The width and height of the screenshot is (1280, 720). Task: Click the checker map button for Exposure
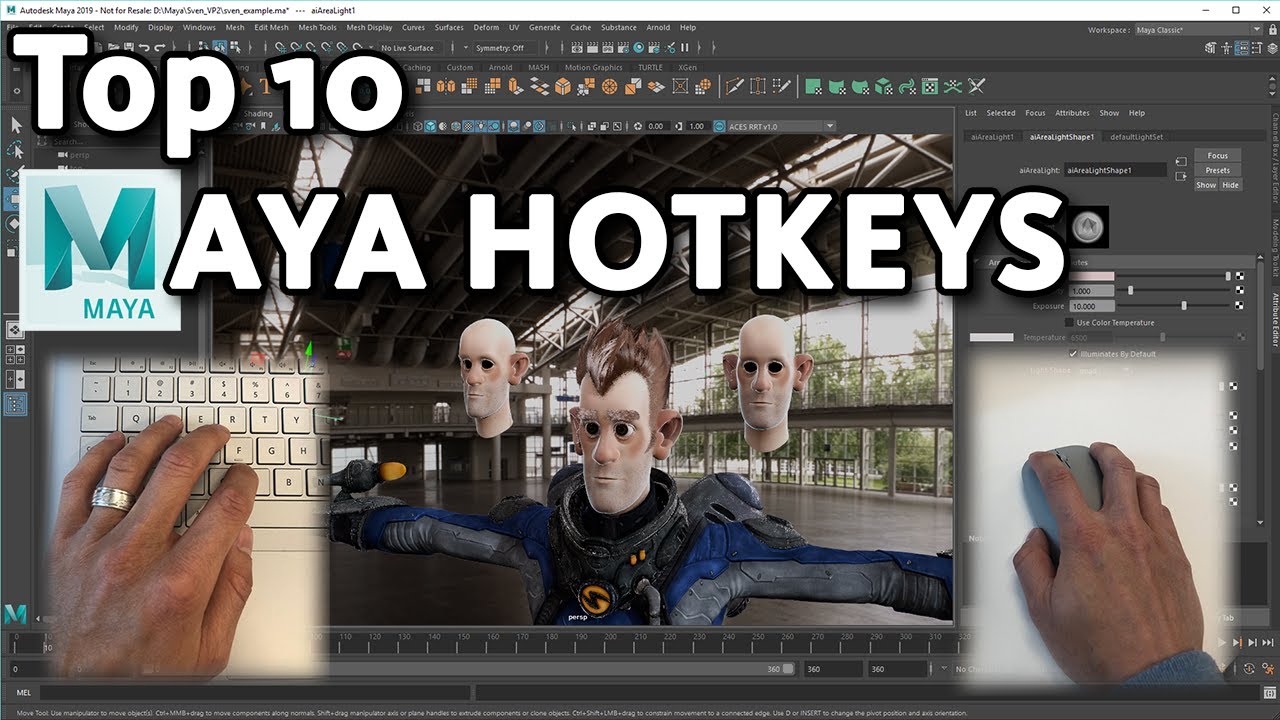[1239, 305]
